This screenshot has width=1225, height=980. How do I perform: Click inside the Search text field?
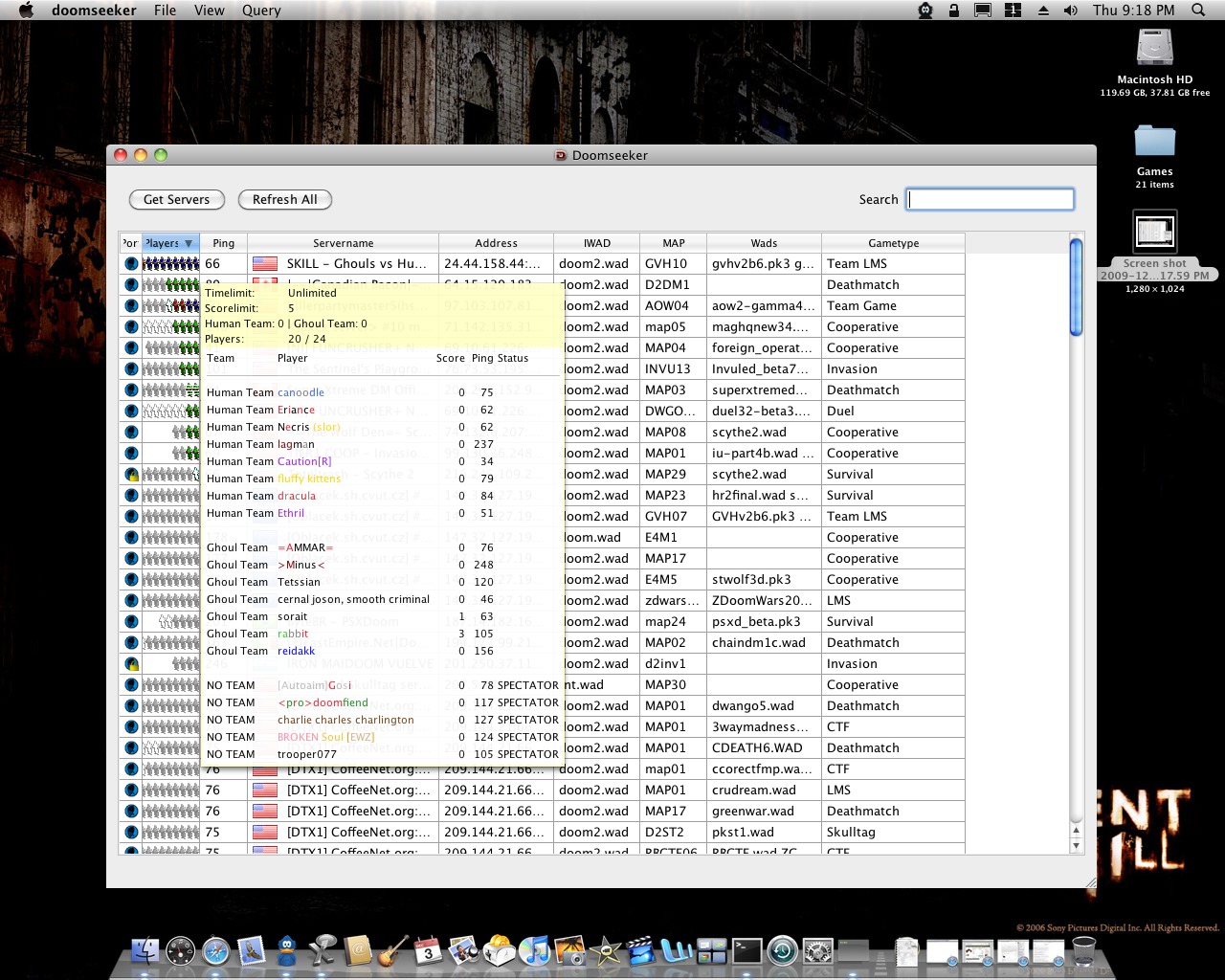click(x=990, y=199)
